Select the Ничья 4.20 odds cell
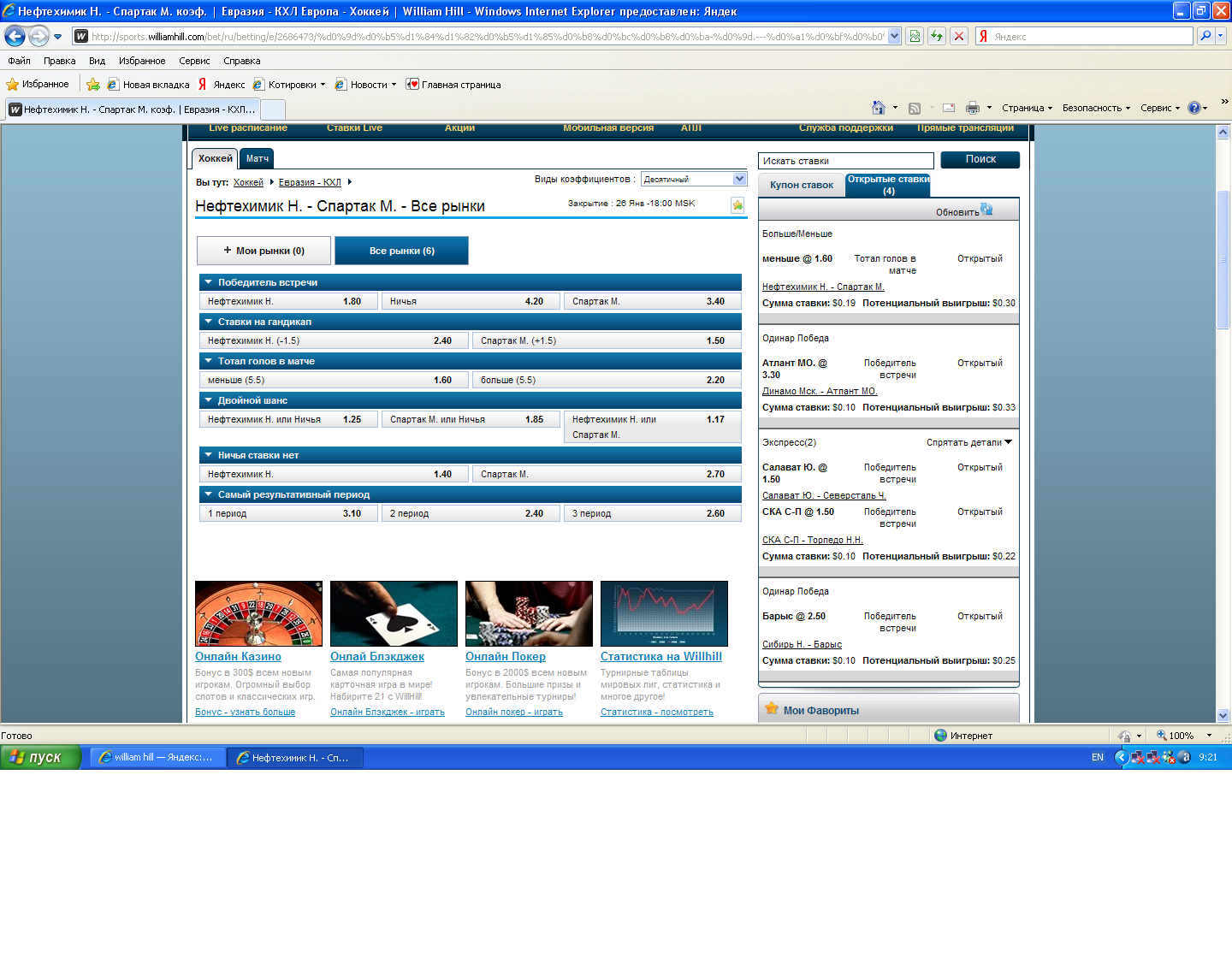Image resolution: width=1232 pixels, height=970 pixels. pos(471,301)
